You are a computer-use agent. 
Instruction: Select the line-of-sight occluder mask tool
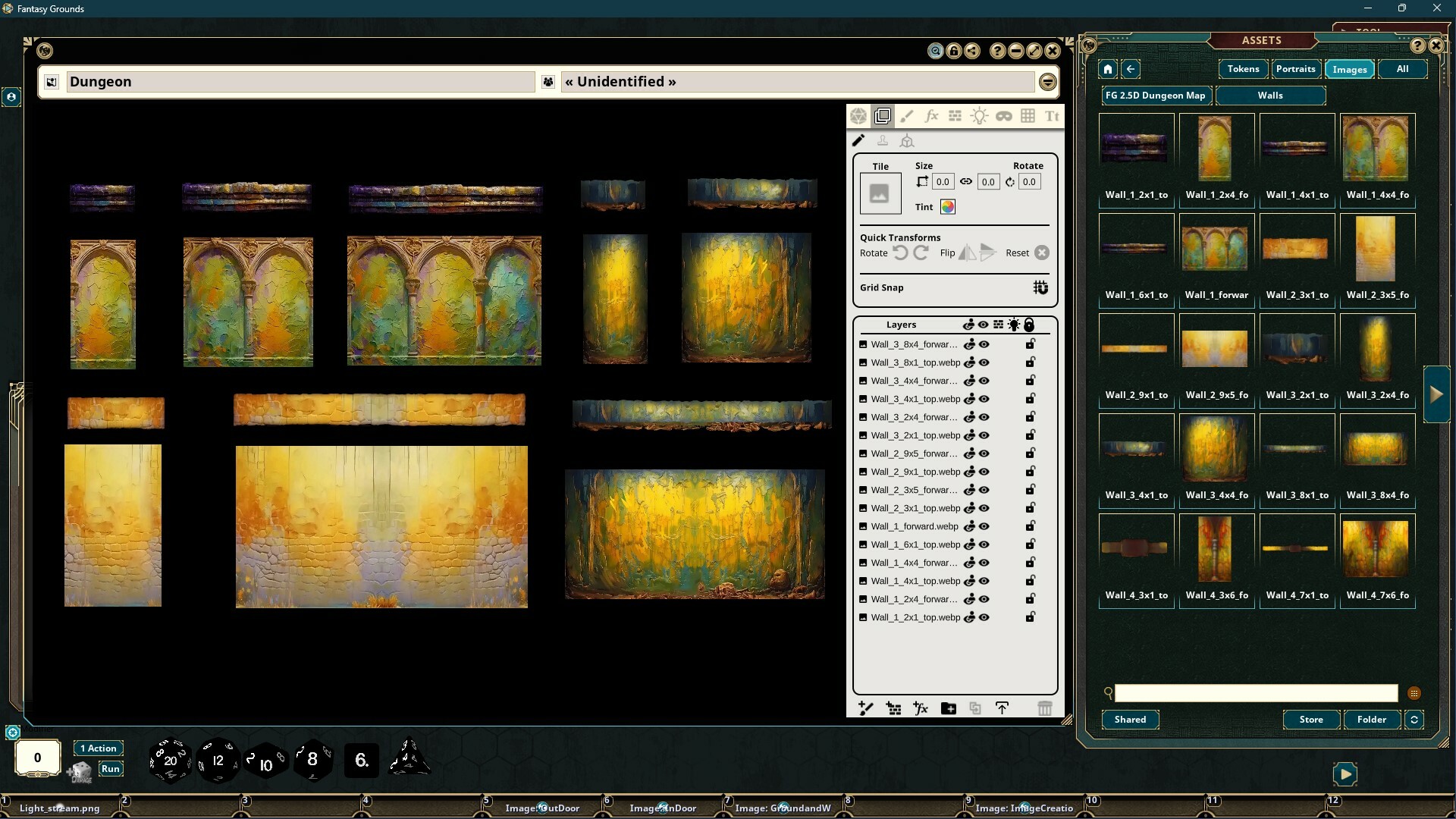coord(1004,115)
